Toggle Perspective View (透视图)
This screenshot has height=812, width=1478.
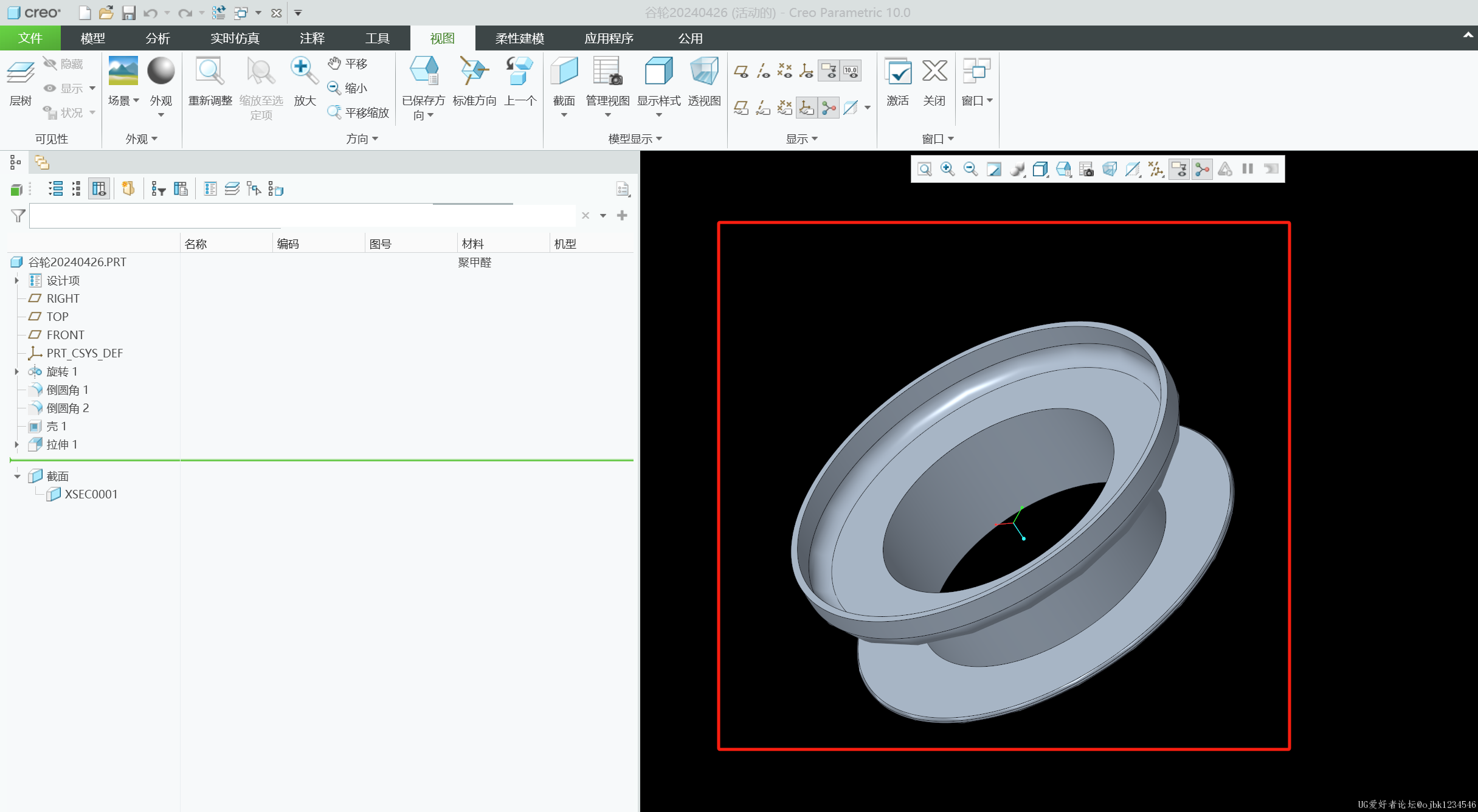point(704,82)
